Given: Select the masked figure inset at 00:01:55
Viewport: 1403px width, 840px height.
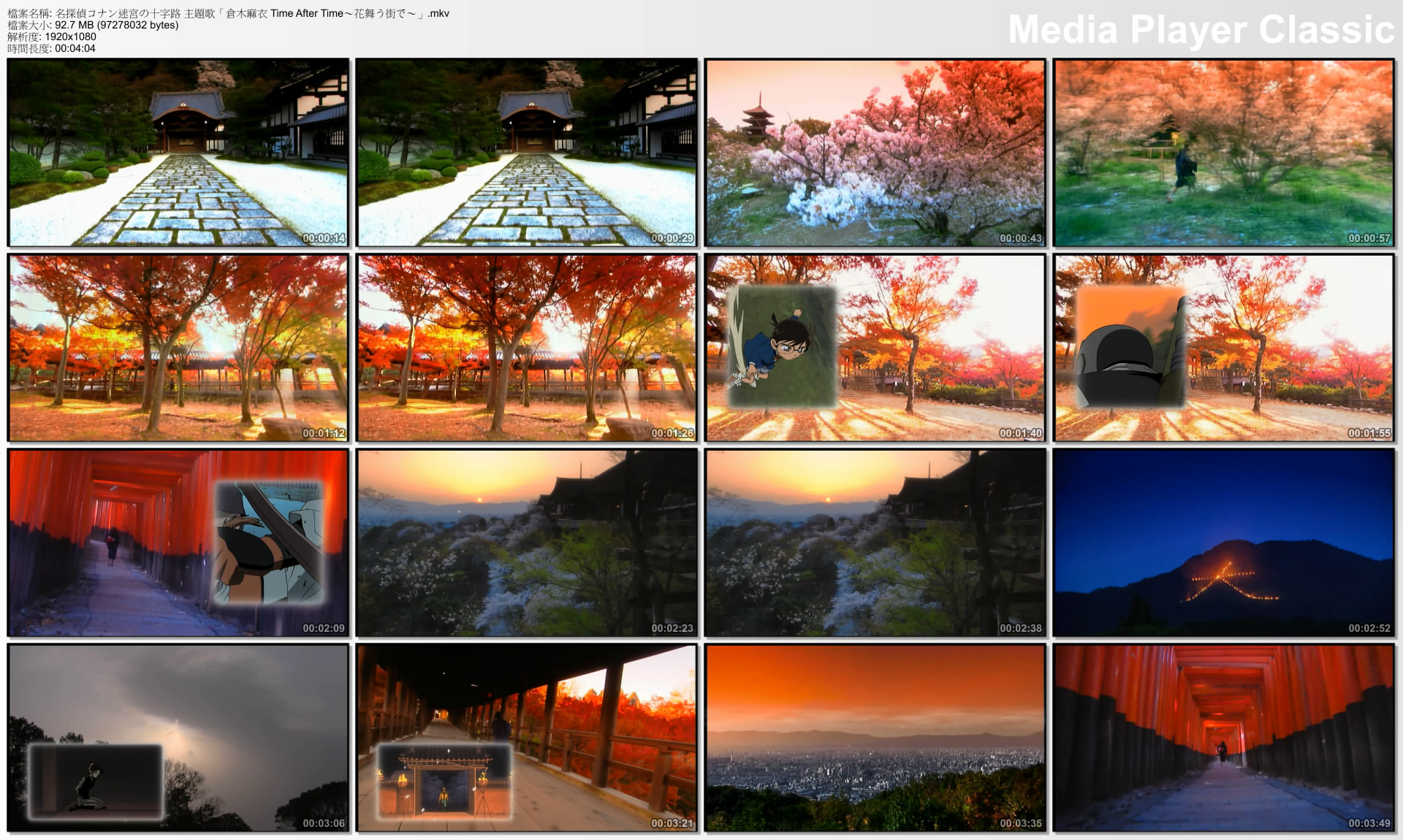Looking at the screenshot, I should click(1130, 346).
